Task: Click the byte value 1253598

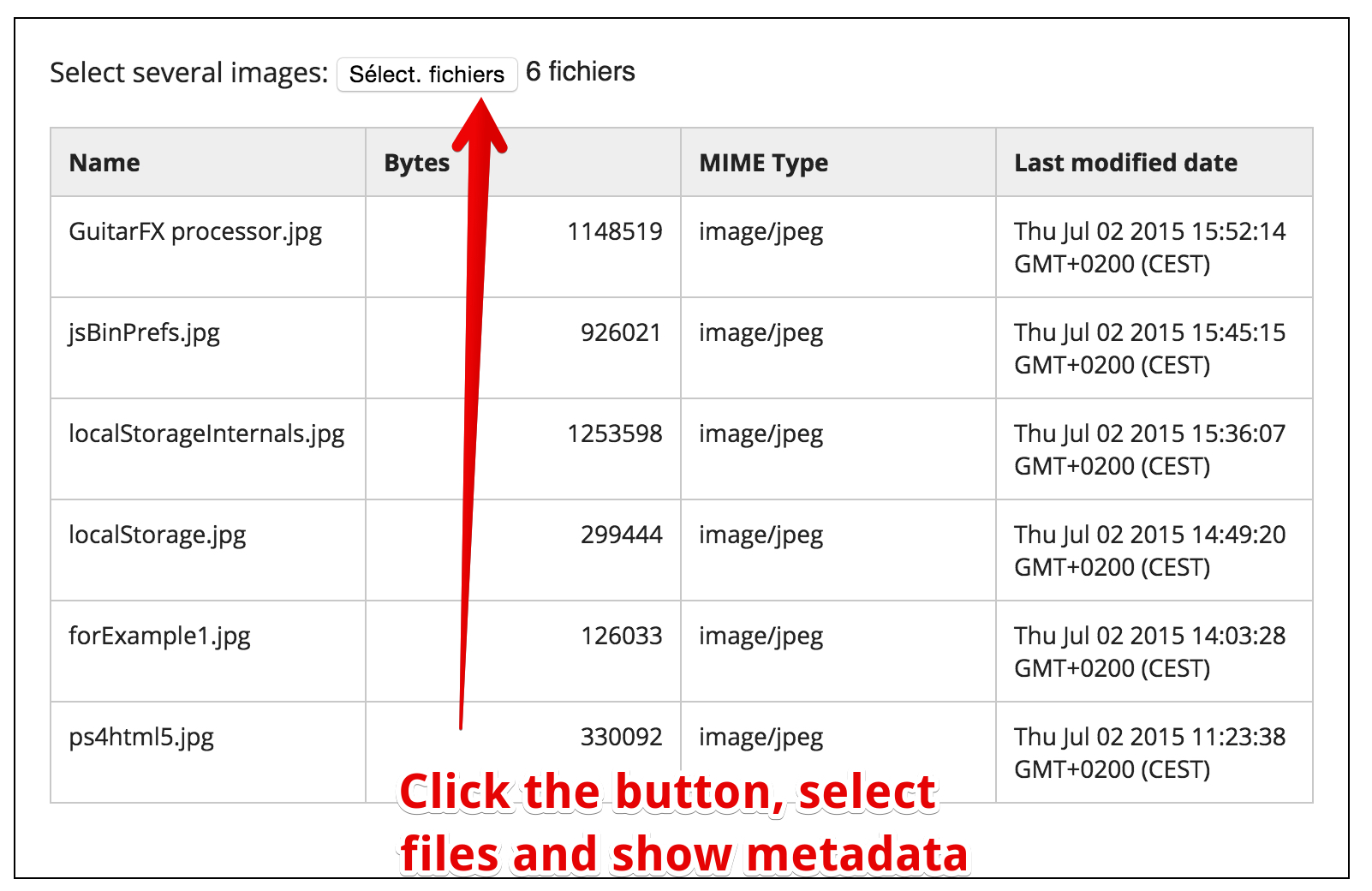Action: 615,434
